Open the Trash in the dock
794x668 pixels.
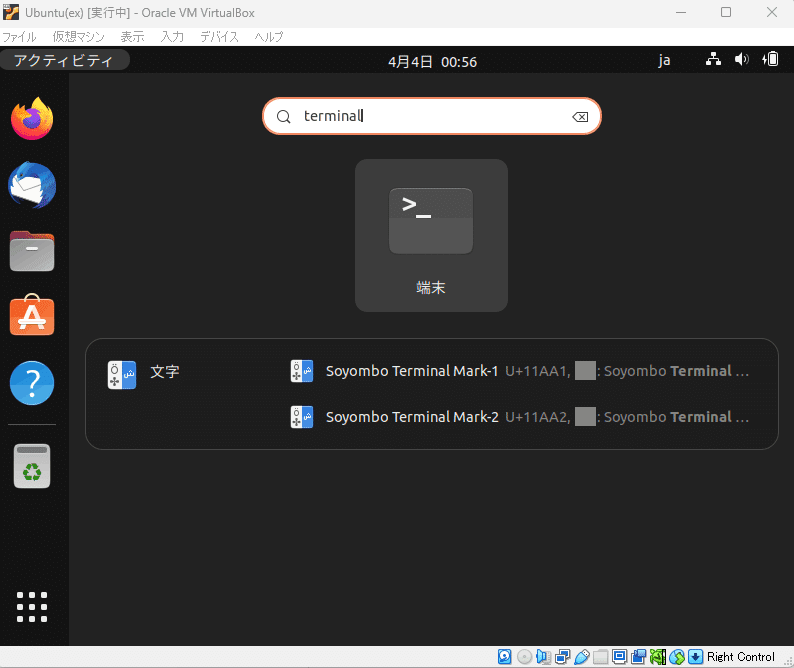(32, 466)
